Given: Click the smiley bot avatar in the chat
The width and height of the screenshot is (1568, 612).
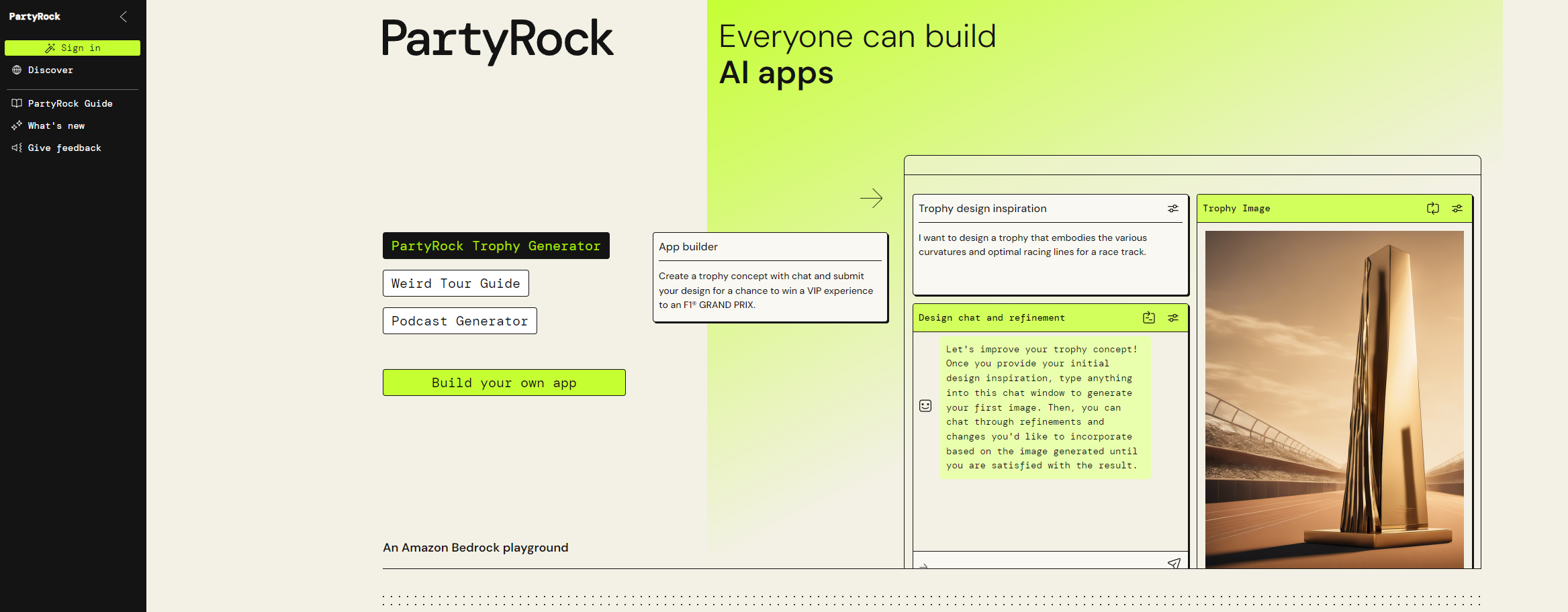Looking at the screenshot, I should (x=925, y=406).
